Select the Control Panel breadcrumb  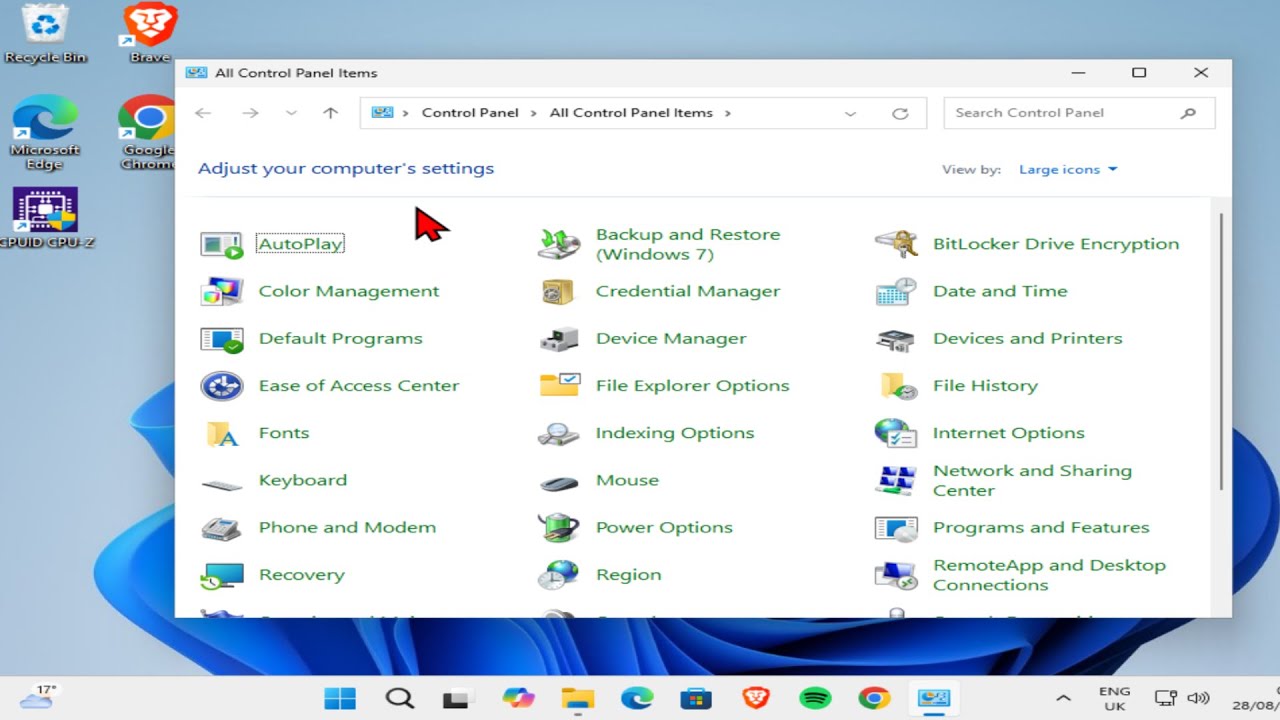pyautogui.click(x=470, y=113)
